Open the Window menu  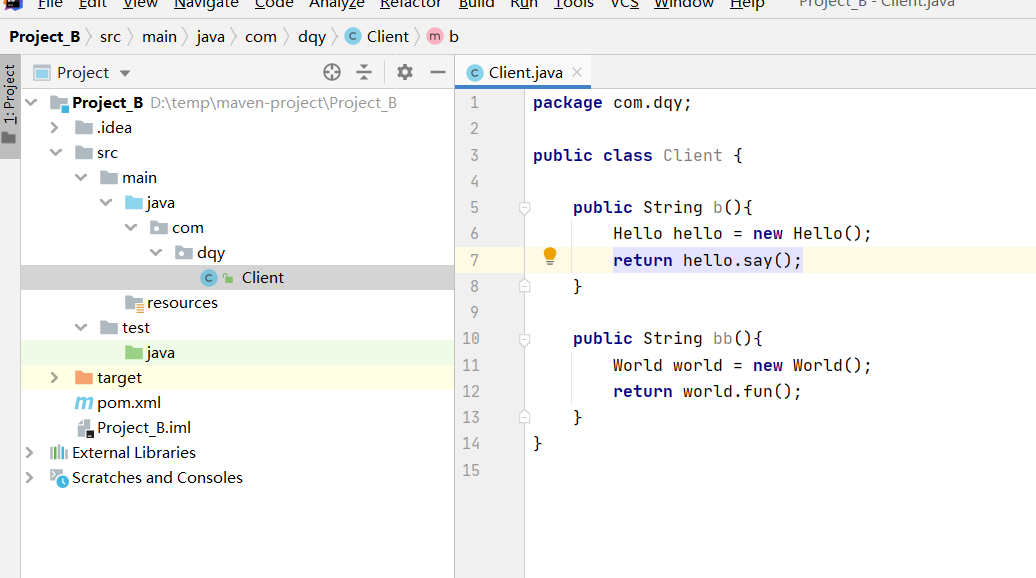tap(684, 4)
